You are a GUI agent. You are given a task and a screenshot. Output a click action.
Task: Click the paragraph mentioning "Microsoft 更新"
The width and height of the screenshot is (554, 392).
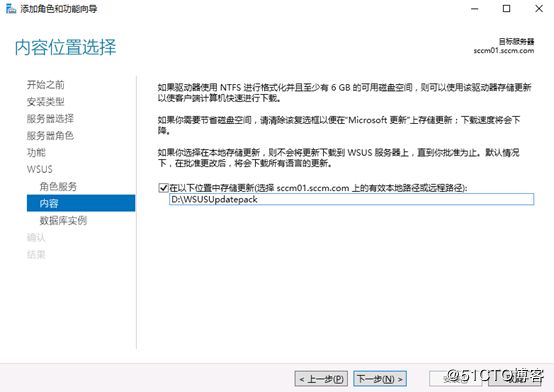[339, 125]
